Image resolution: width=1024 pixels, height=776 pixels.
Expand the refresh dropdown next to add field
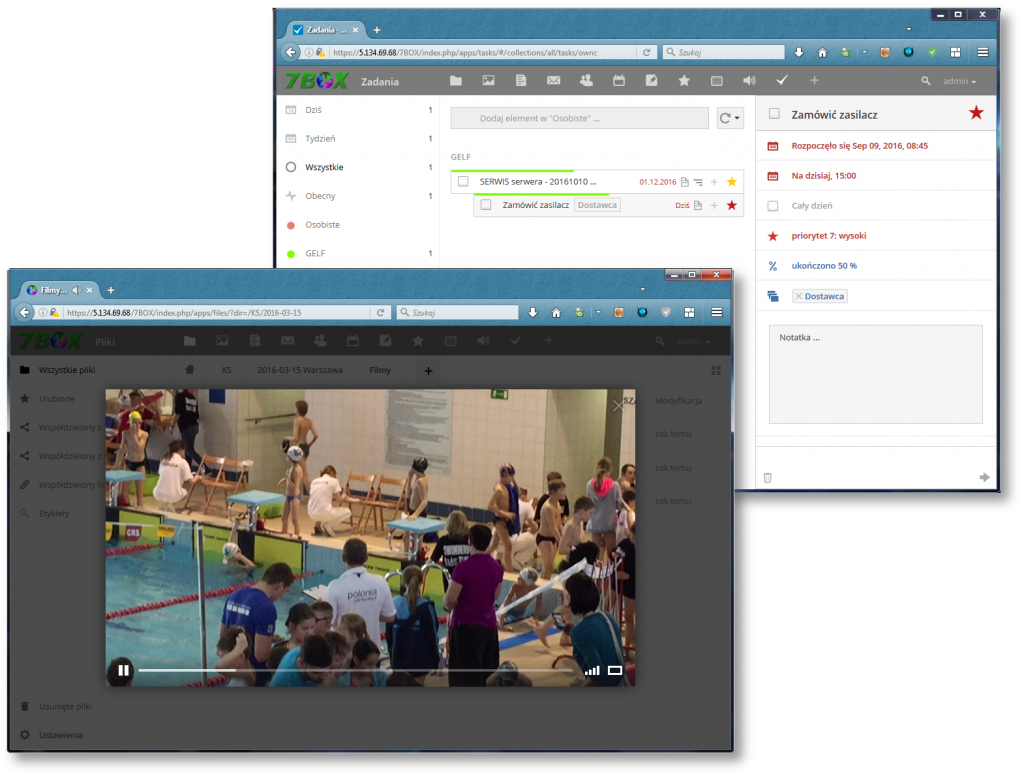[x=731, y=119]
